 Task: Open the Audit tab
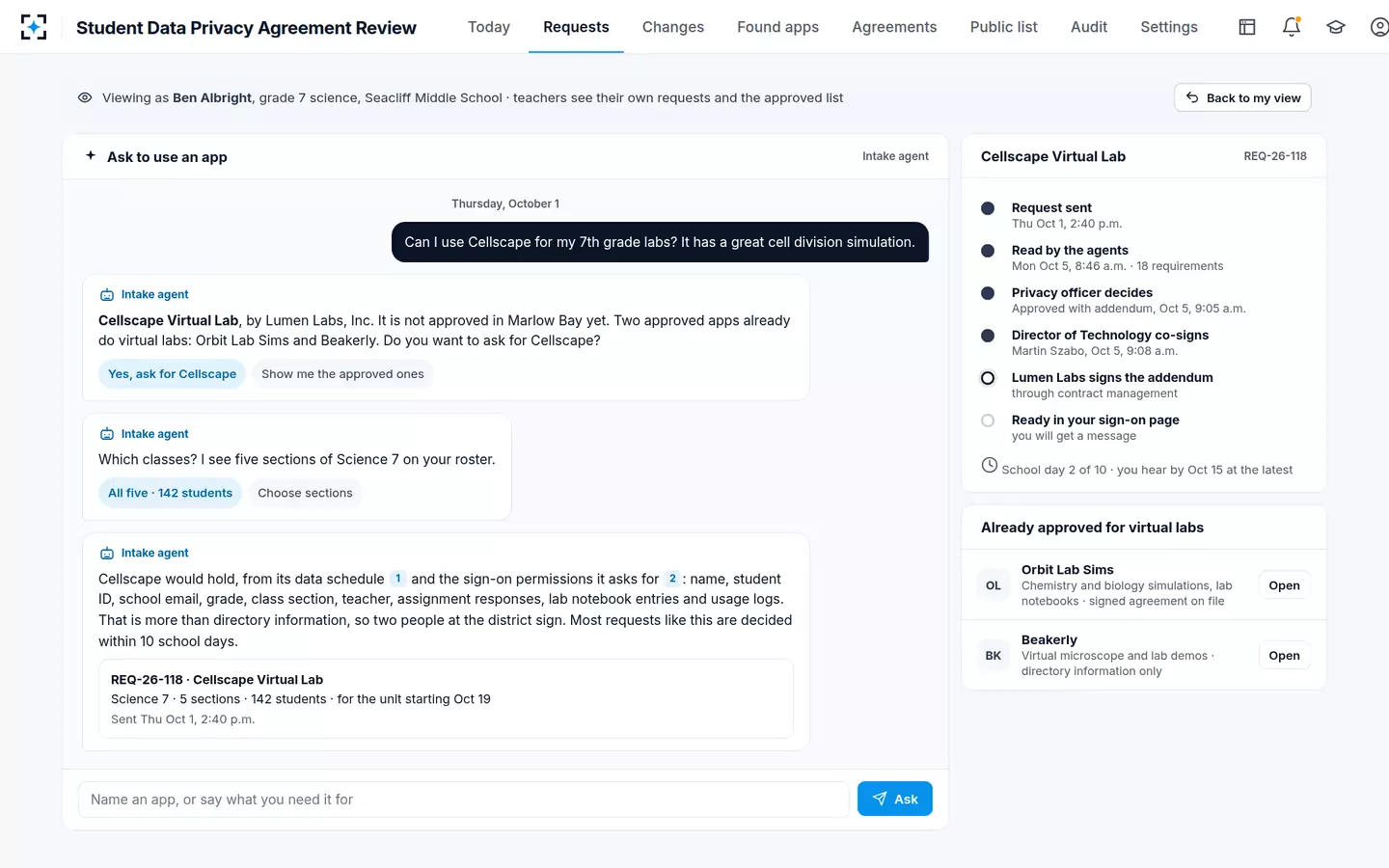coord(1089,27)
